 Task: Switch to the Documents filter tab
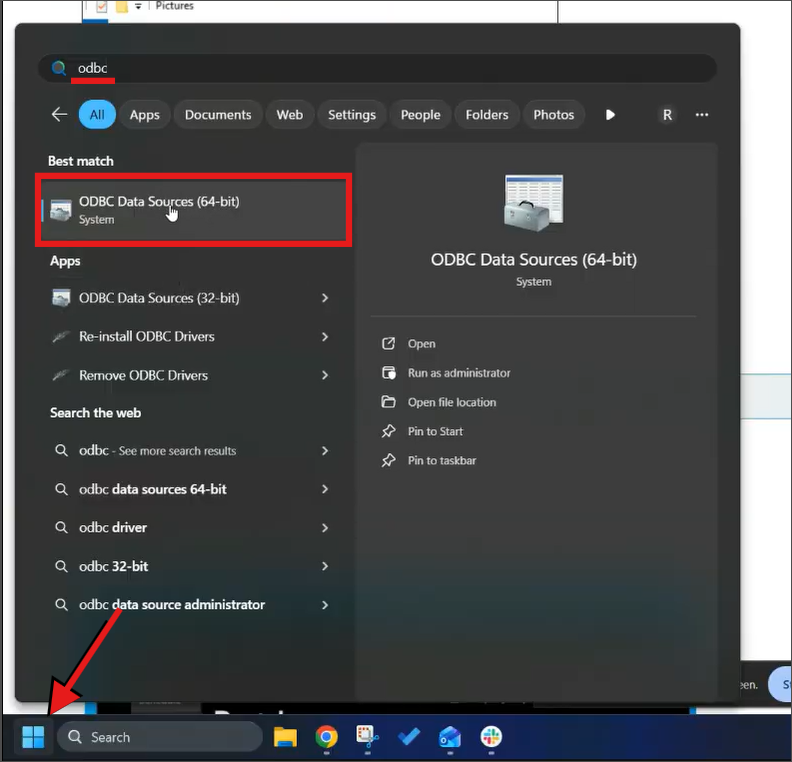(218, 114)
